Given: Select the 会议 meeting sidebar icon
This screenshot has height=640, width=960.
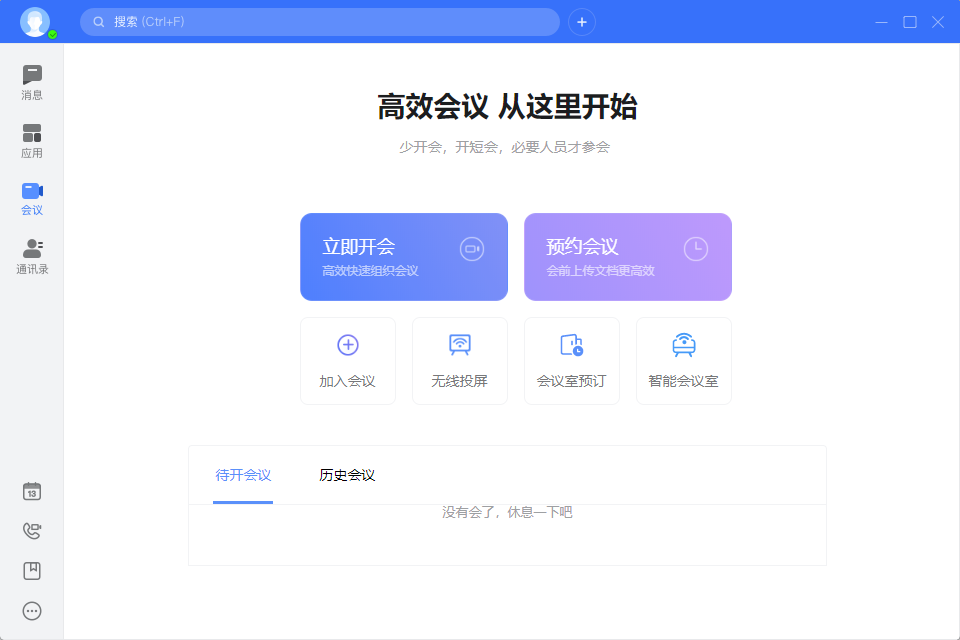Looking at the screenshot, I should (x=32, y=198).
